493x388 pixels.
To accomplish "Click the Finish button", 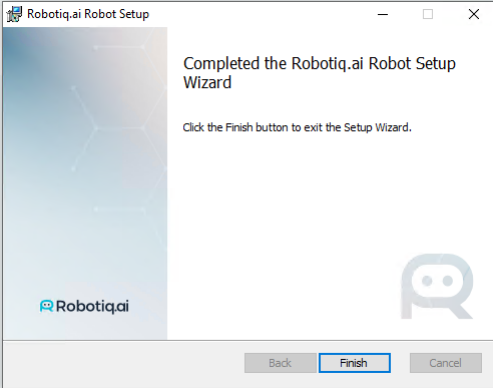I will [354, 363].
